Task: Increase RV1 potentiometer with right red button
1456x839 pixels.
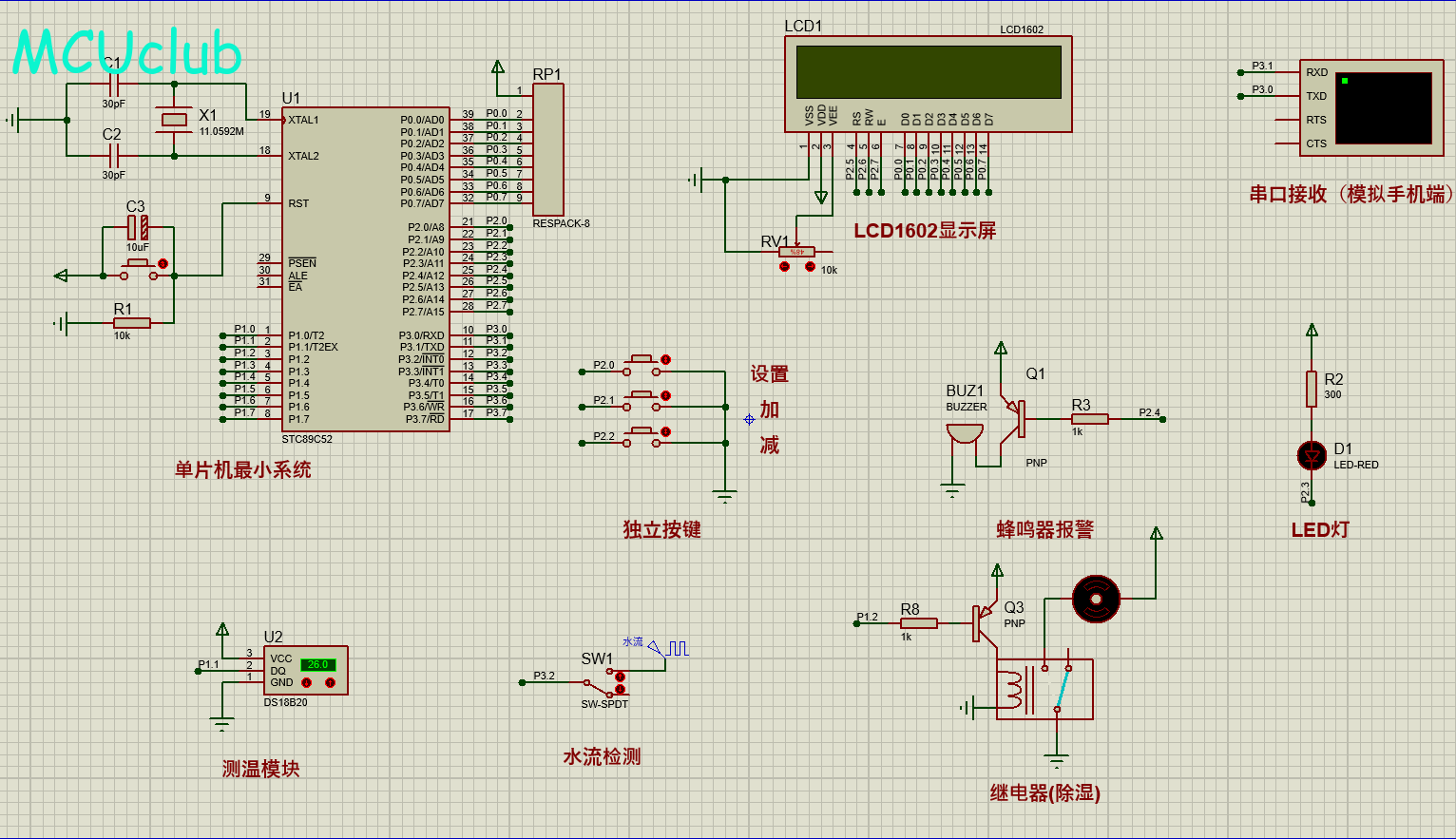Action: (810, 267)
